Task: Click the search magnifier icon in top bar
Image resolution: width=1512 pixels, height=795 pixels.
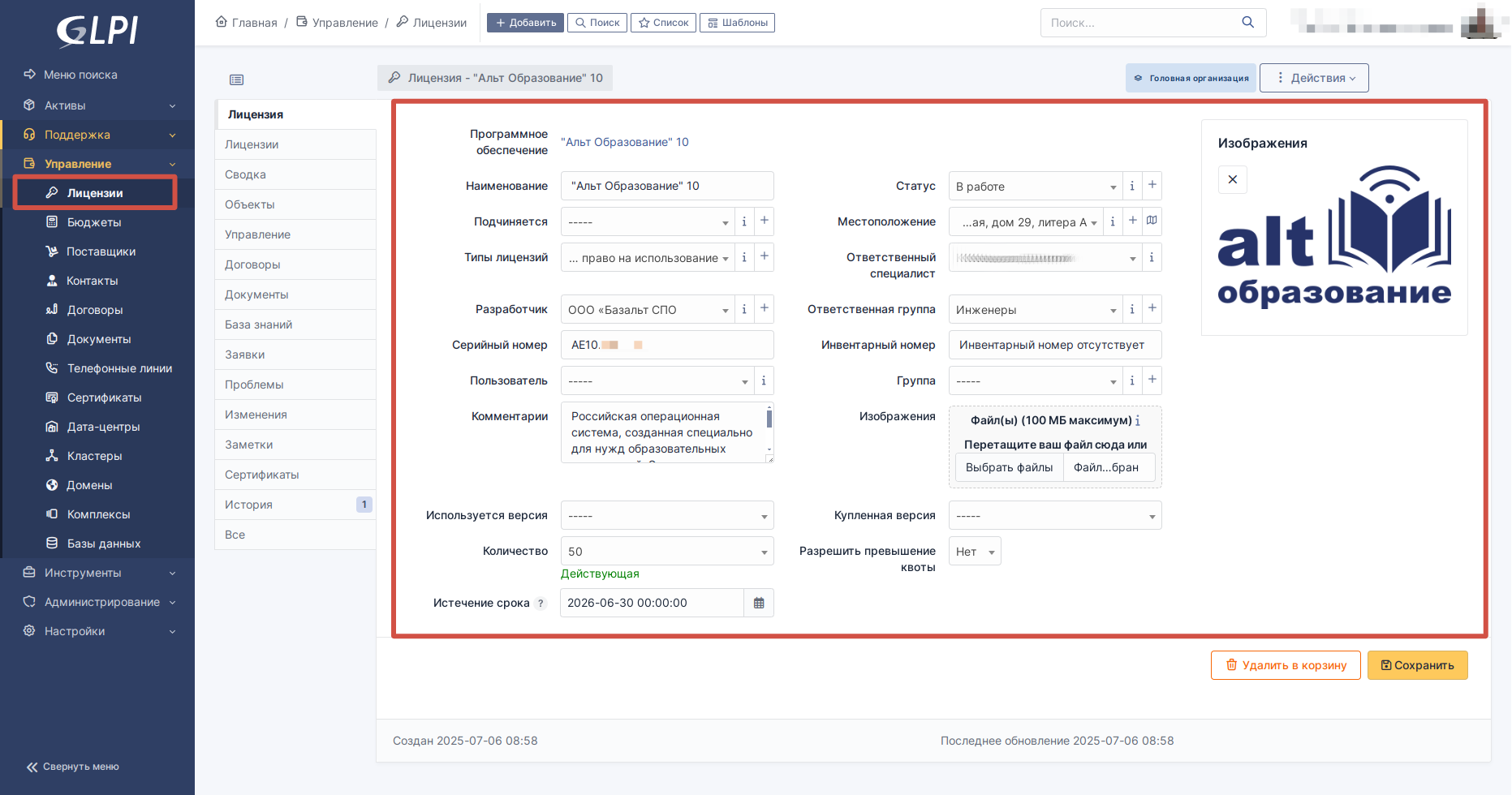Action: coord(1248,23)
